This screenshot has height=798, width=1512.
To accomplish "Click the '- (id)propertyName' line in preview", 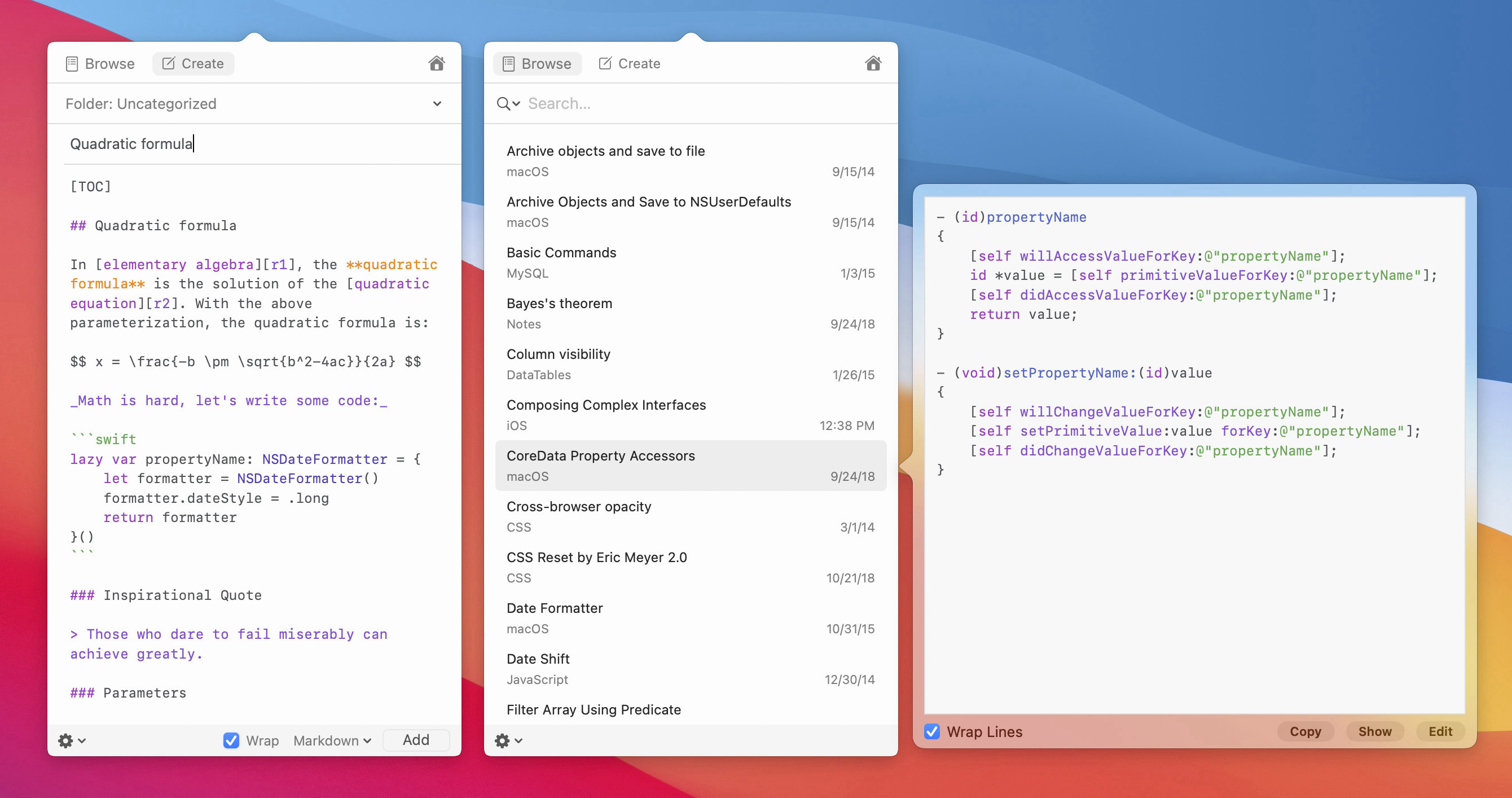I will [x=1012, y=217].
